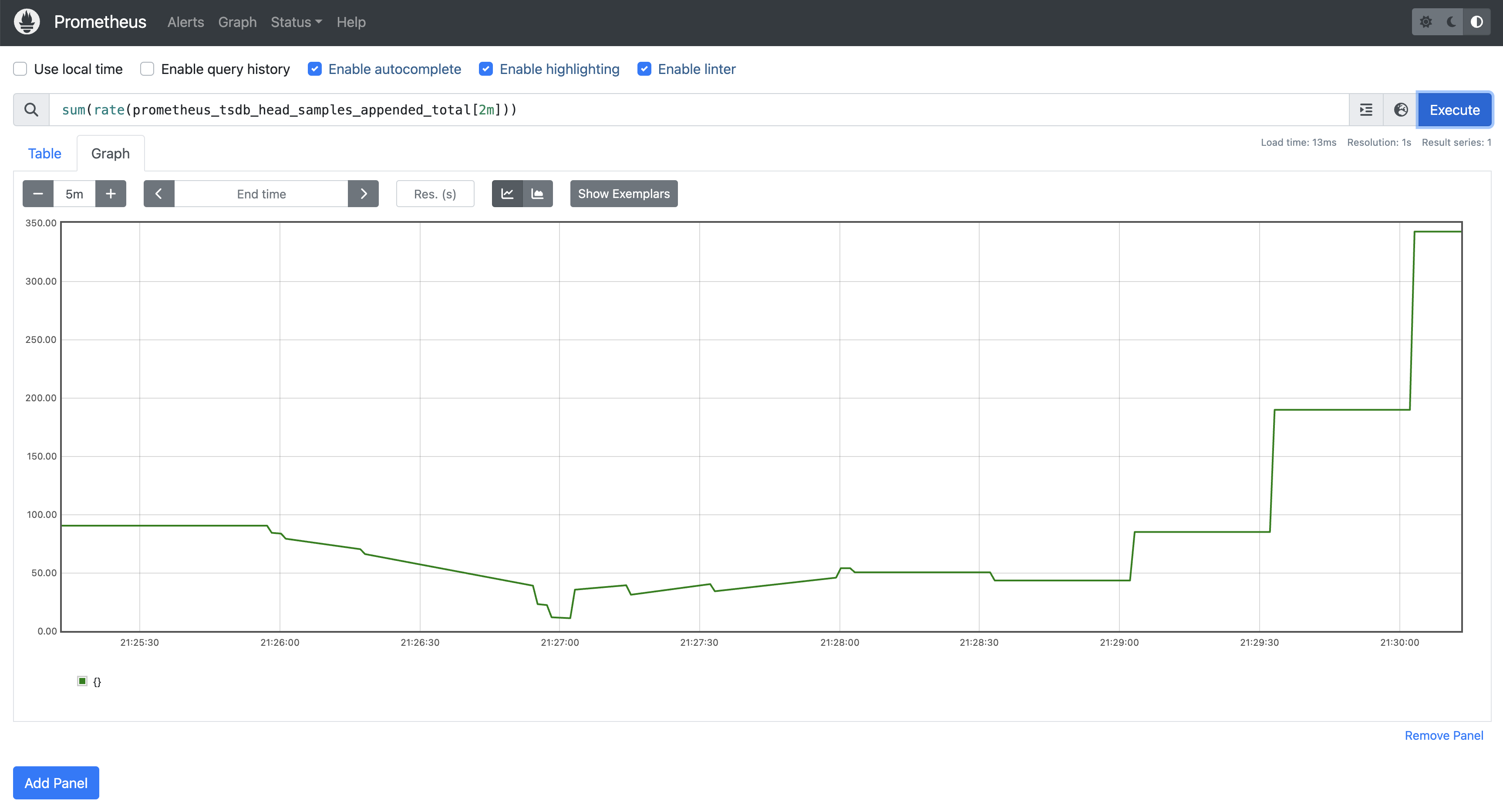Click the format expression indent icon
This screenshot has height=812, width=1503.
tap(1366, 110)
